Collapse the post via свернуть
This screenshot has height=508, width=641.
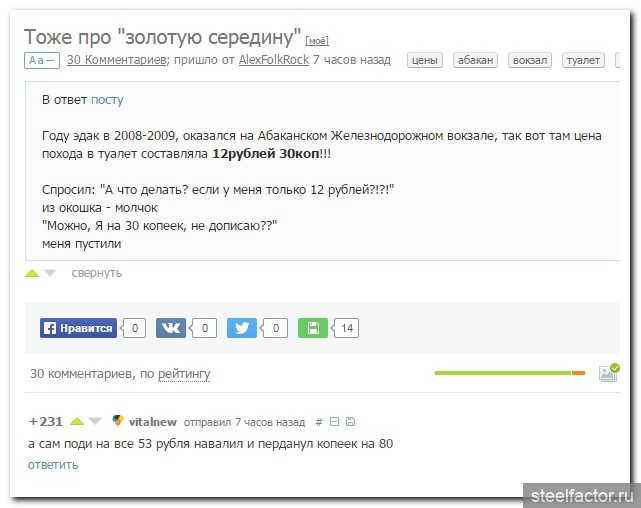click(97, 272)
